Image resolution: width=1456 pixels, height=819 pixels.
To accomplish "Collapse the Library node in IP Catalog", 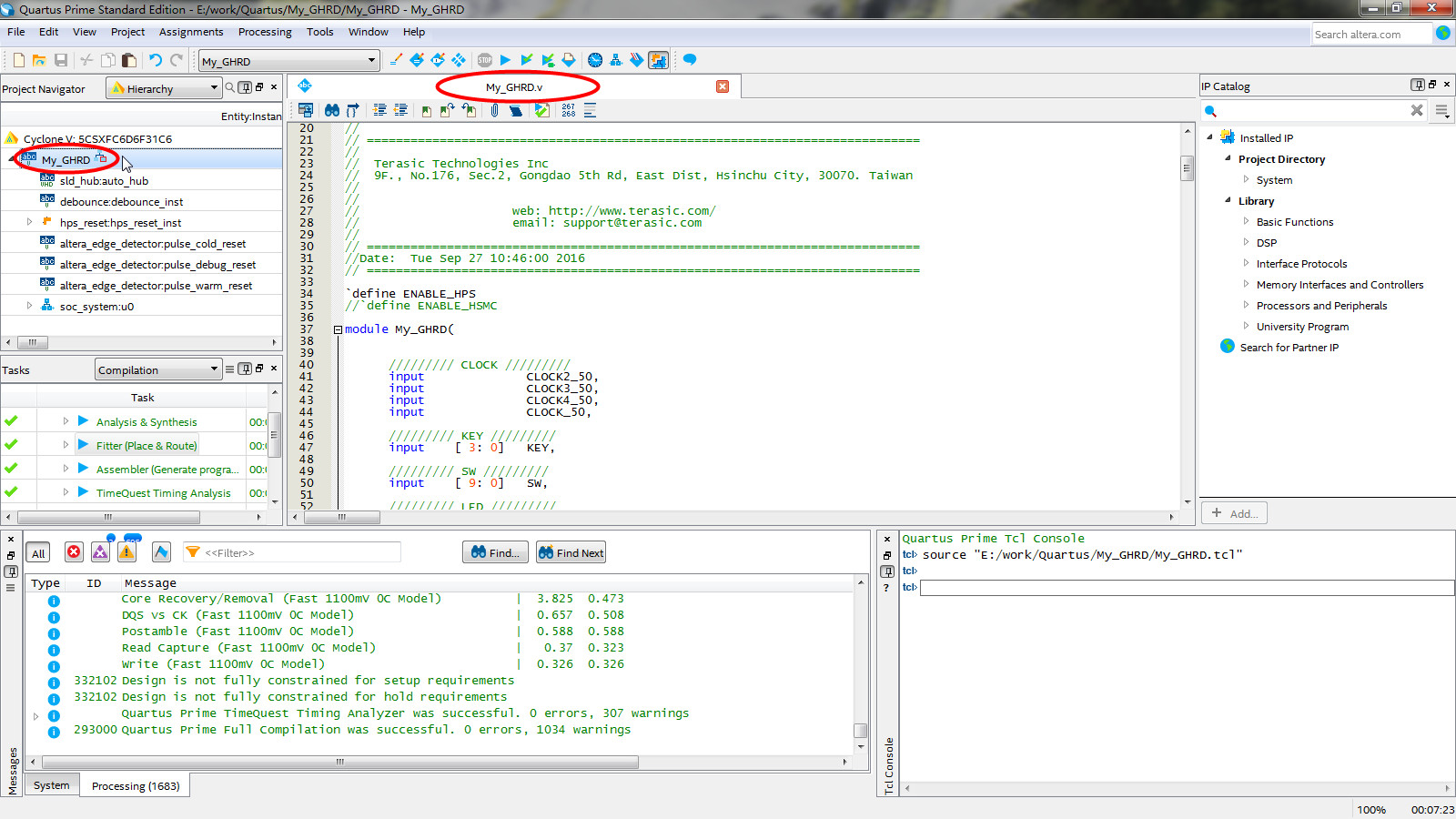I will (x=1228, y=200).
